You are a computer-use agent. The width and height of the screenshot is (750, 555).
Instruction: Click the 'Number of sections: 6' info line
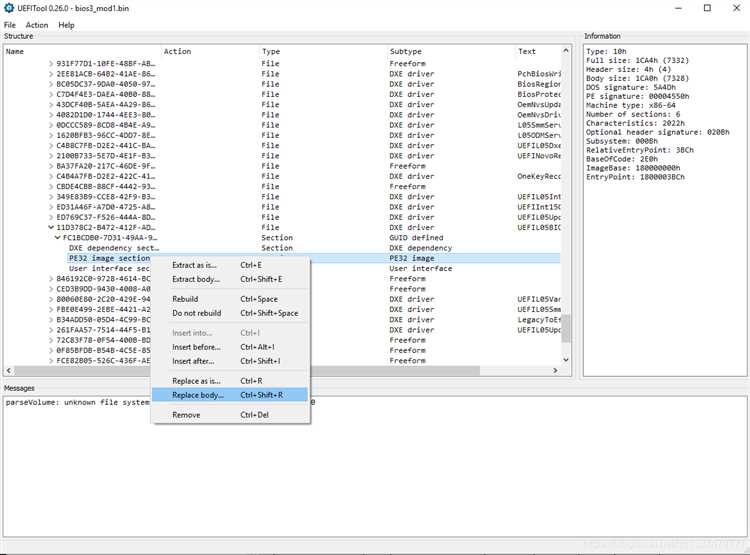coord(633,114)
